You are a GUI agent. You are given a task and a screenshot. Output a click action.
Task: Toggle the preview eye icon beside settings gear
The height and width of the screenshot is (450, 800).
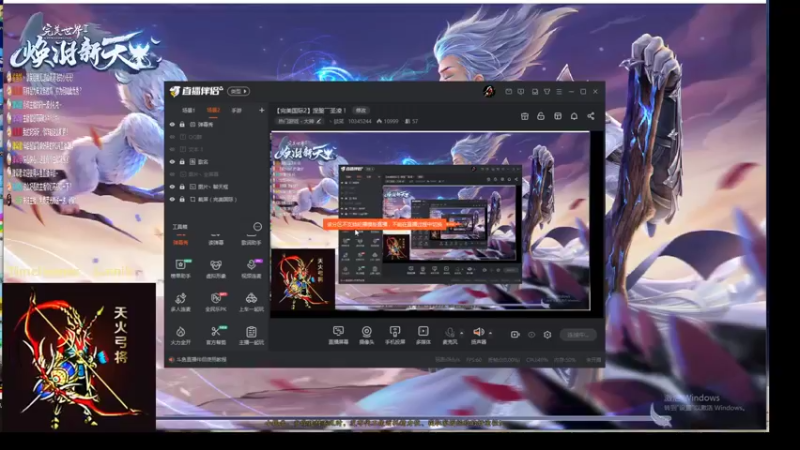531,335
